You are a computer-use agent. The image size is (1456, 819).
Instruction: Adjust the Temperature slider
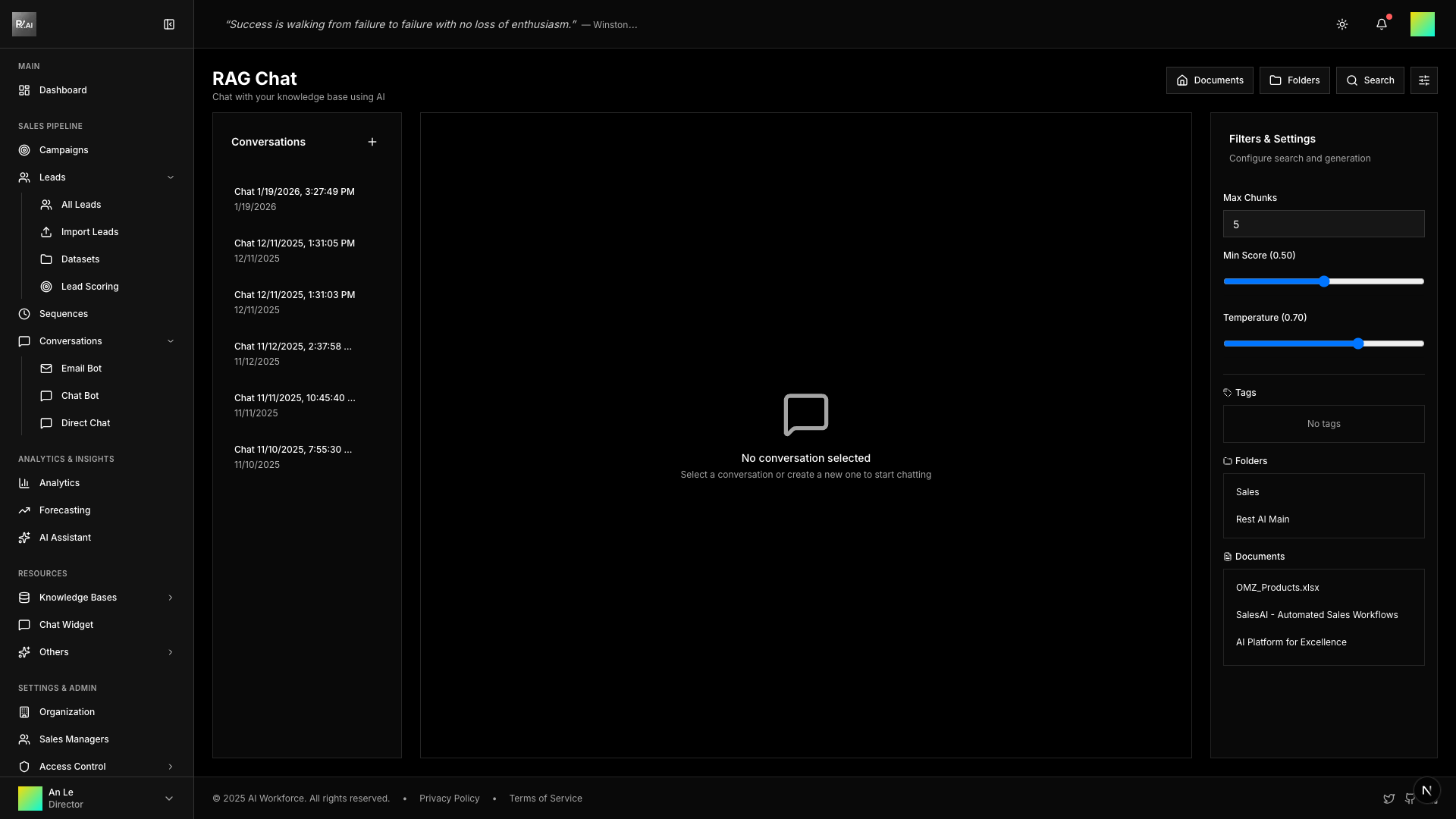tap(1357, 344)
